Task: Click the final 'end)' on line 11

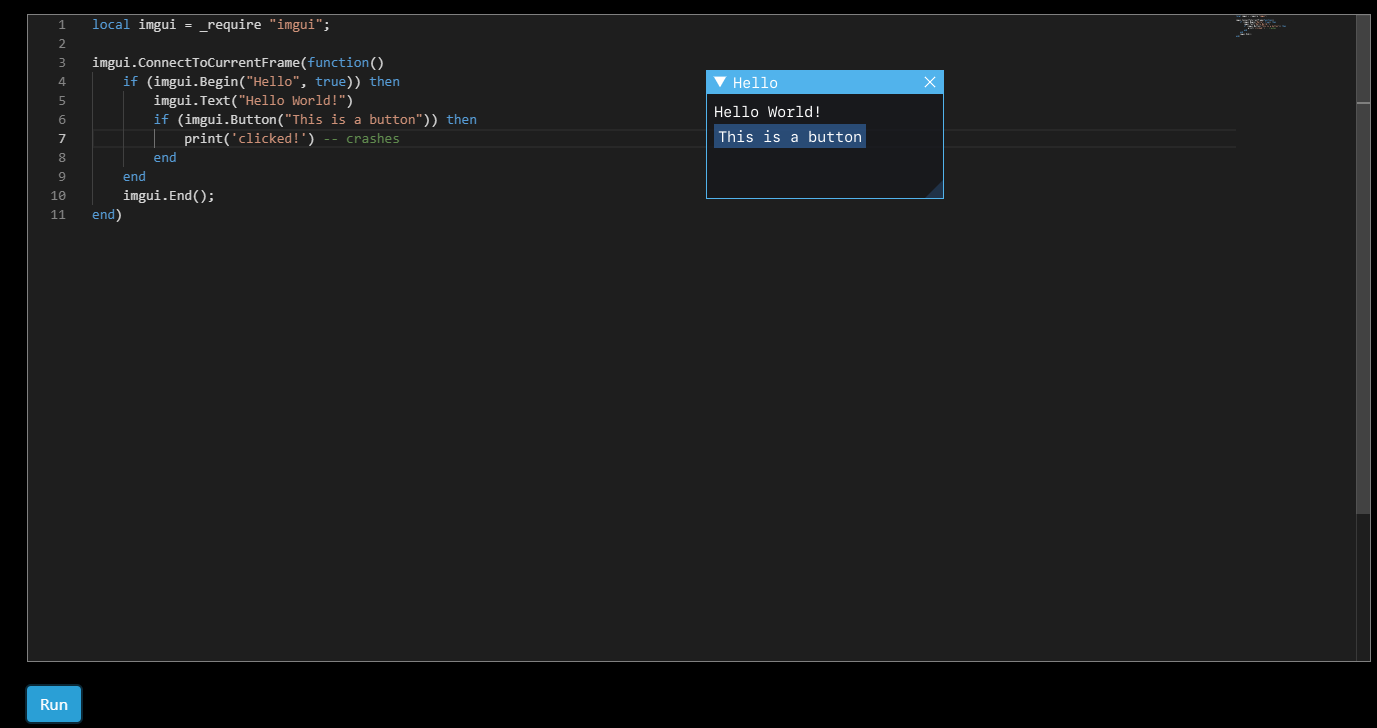Action: click(104, 214)
